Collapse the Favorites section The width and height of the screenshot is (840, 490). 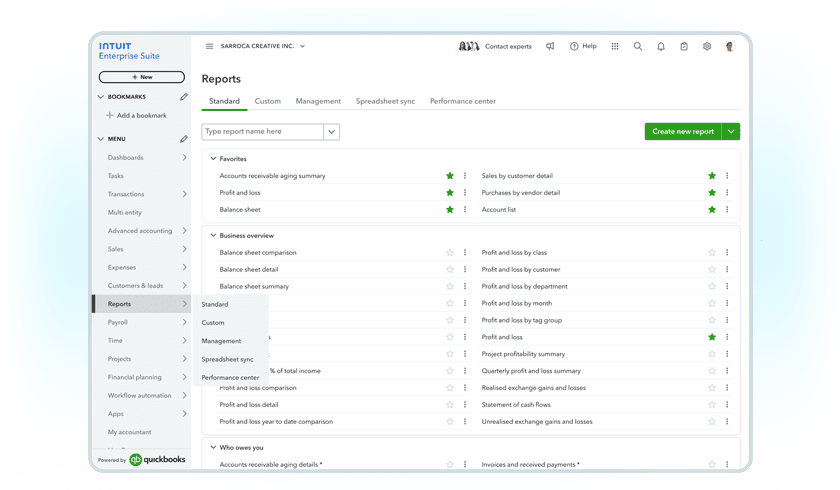[x=213, y=159]
